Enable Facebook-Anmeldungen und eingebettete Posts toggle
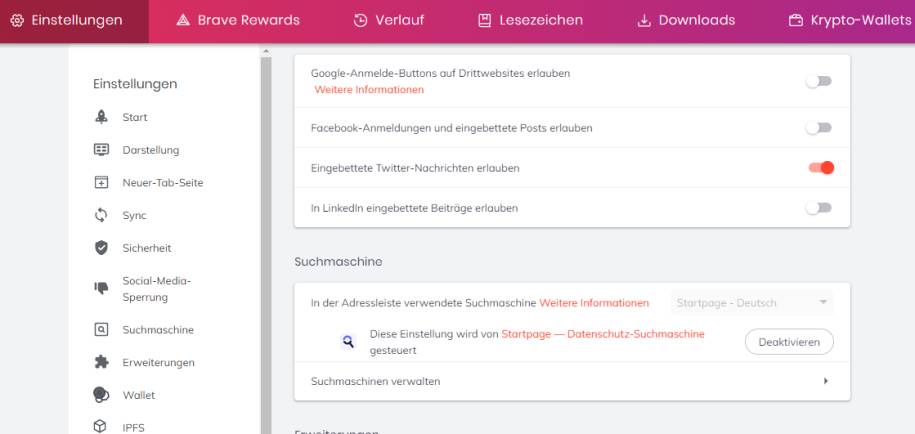The width and height of the screenshot is (915, 434). click(819, 128)
